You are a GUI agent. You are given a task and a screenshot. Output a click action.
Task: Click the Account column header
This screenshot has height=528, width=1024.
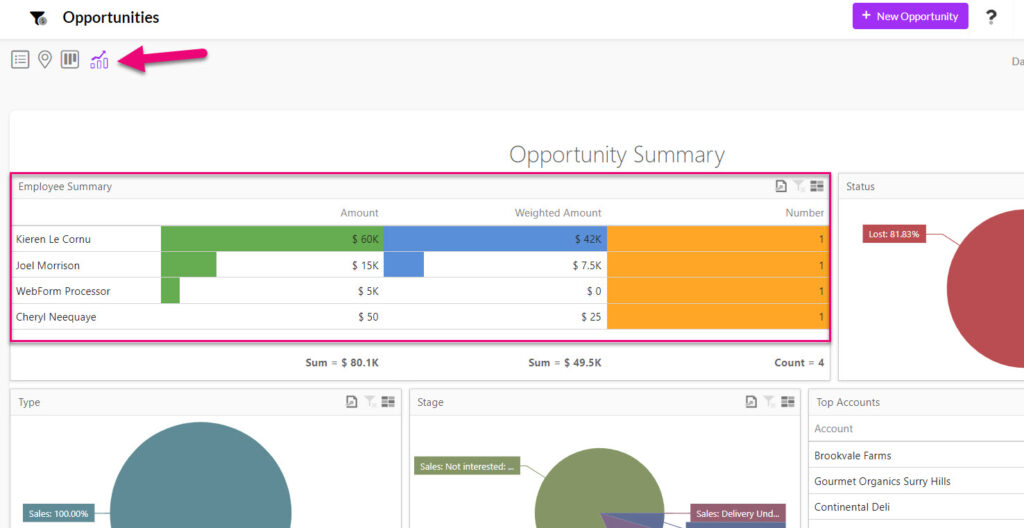pos(833,429)
